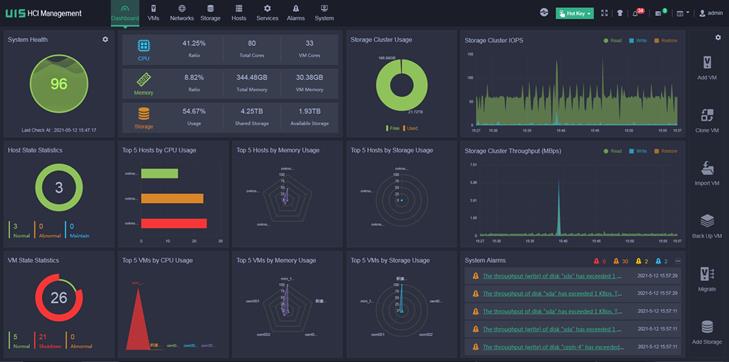Click the Storage Cluster Usage donut chart

click(x=402, y=85)
